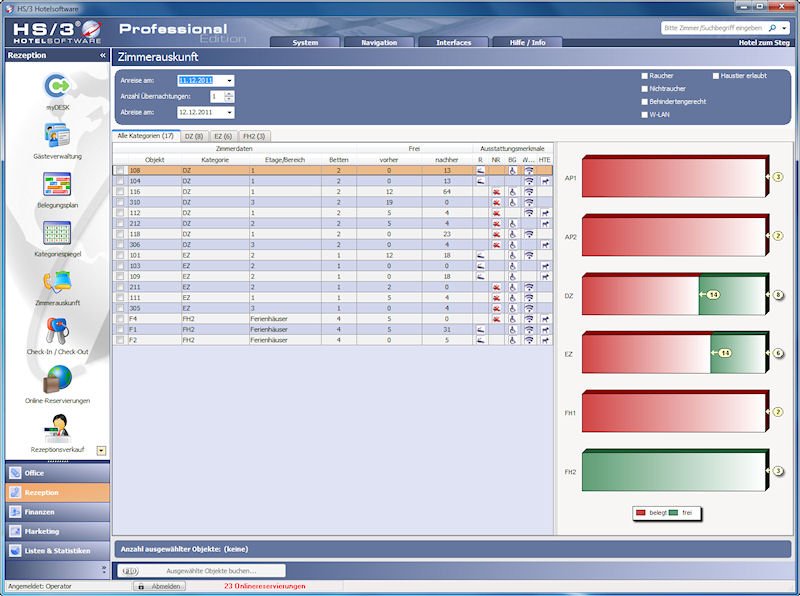800x596 pixels.
Task: Click non-smoker icon in room 116 row
Action: point(496,192)
